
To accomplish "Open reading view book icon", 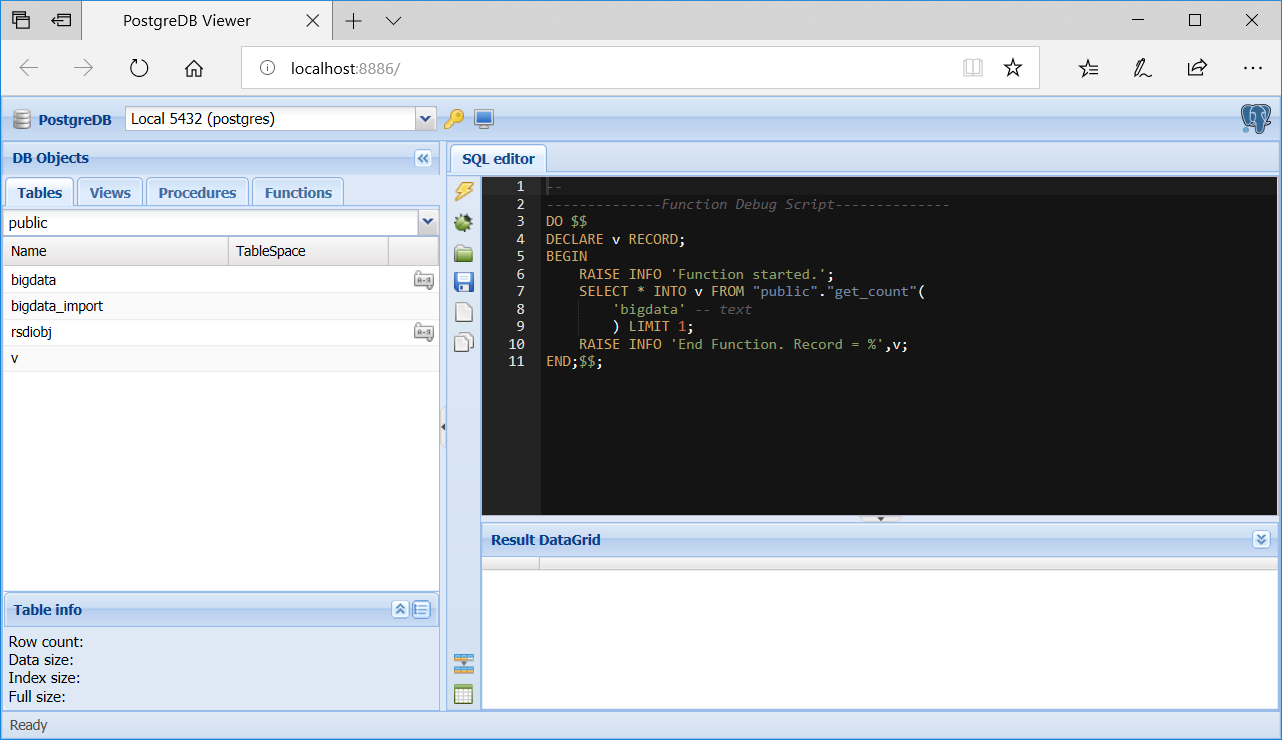I will tap(973, 68).
